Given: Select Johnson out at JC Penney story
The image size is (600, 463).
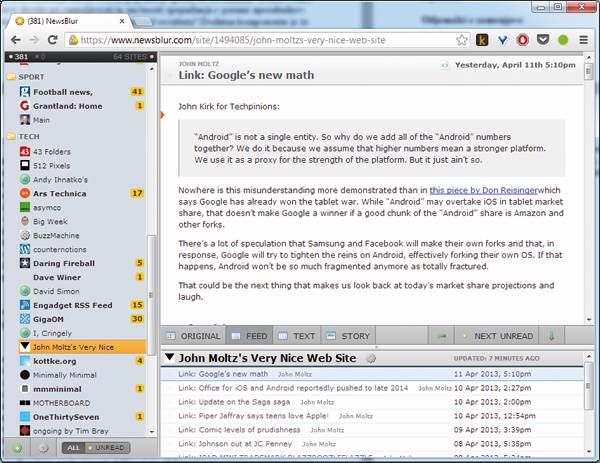Looking at the screenshot, I should click(372, 444).
